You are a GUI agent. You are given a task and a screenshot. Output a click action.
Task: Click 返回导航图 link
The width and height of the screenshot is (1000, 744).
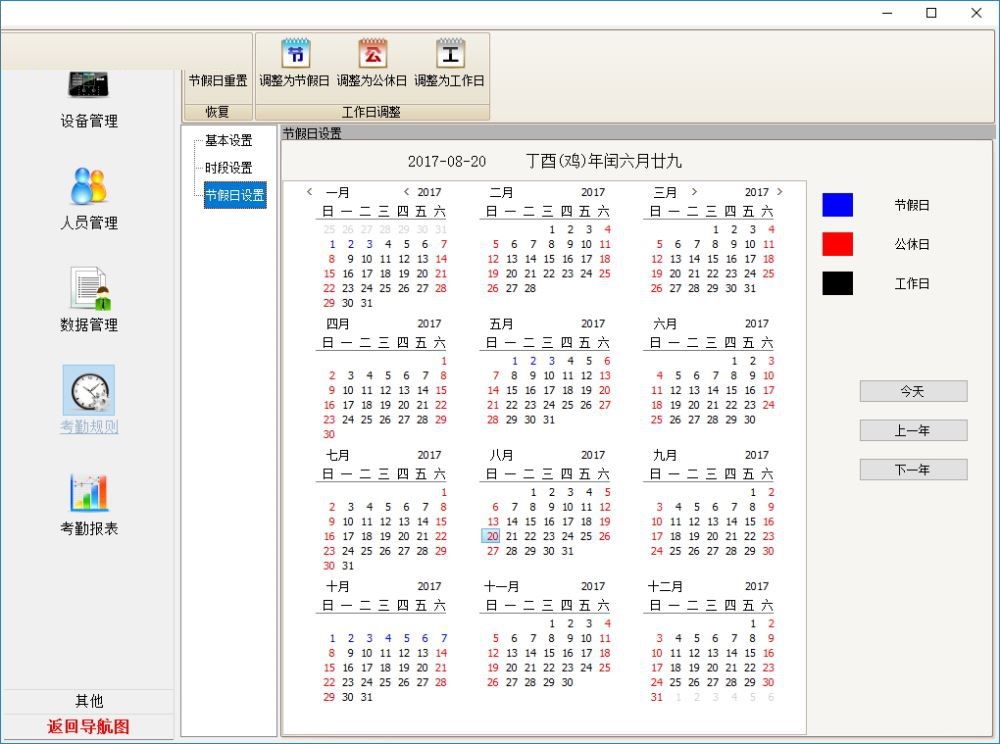click(88, 726)
